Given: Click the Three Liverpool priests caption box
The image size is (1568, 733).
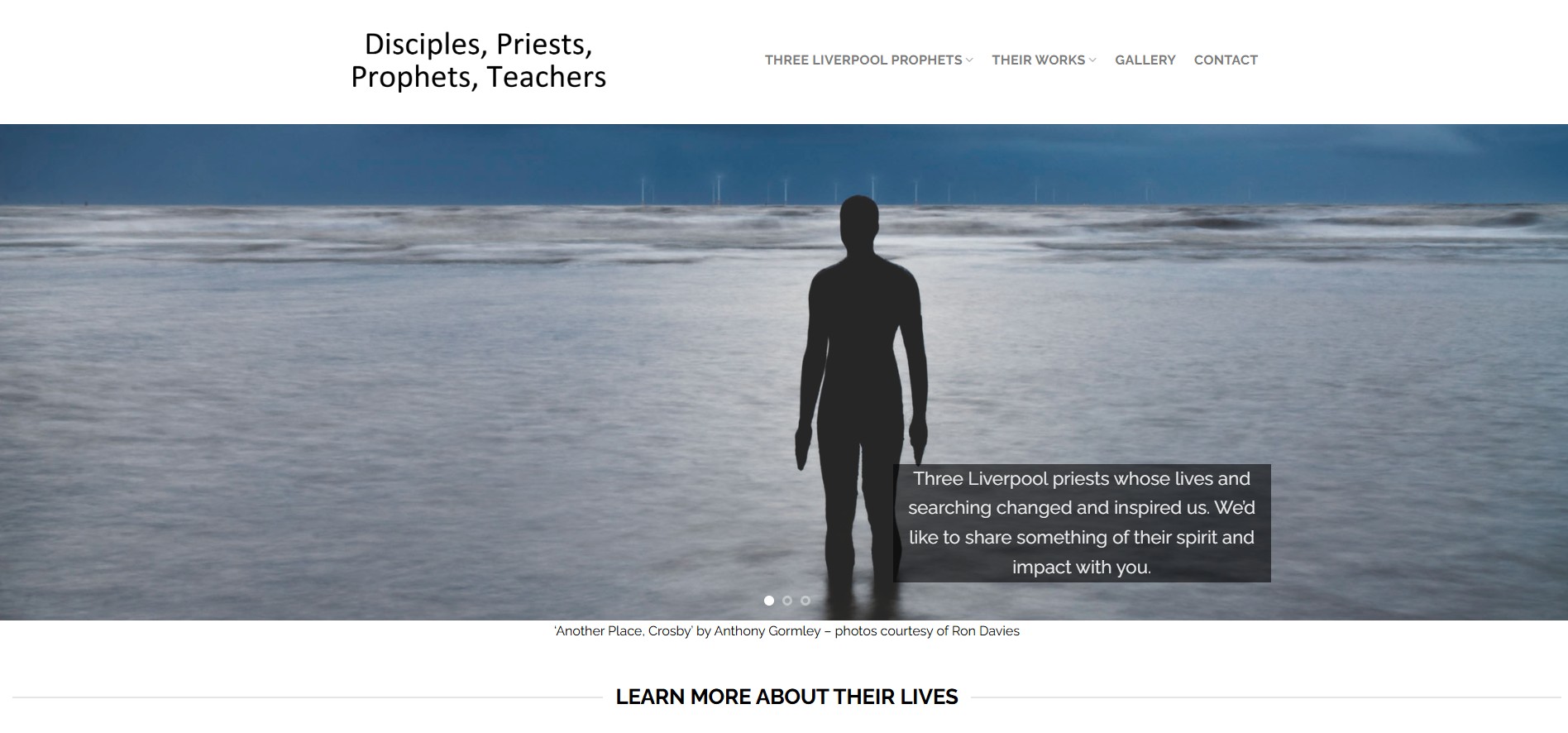Looking at the screenshot, I should click(x=1082, y=523).
